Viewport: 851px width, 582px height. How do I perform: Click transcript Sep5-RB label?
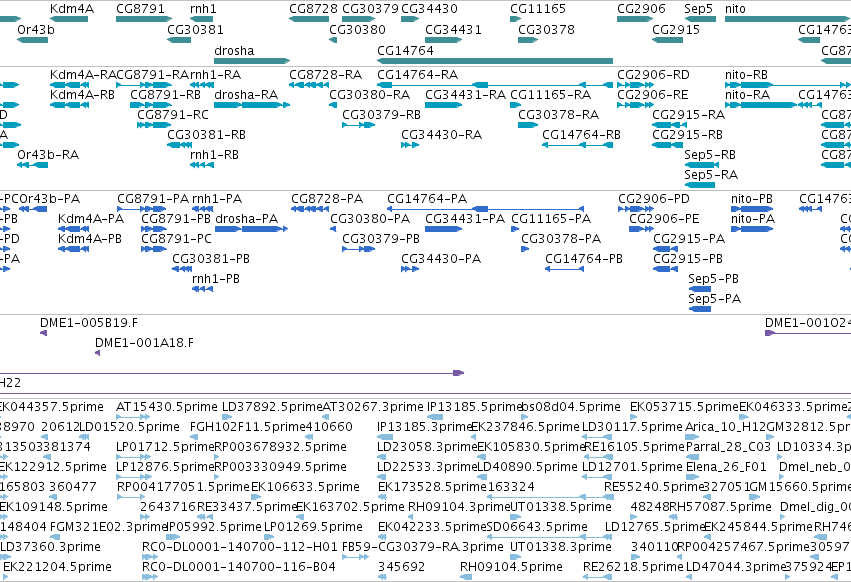[710, 155]
